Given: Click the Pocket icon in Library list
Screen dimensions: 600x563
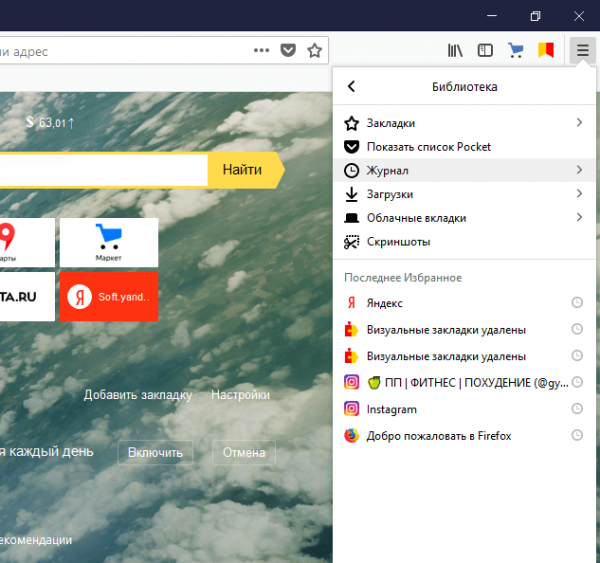Looking at the screenshot, I should (351, 147).
